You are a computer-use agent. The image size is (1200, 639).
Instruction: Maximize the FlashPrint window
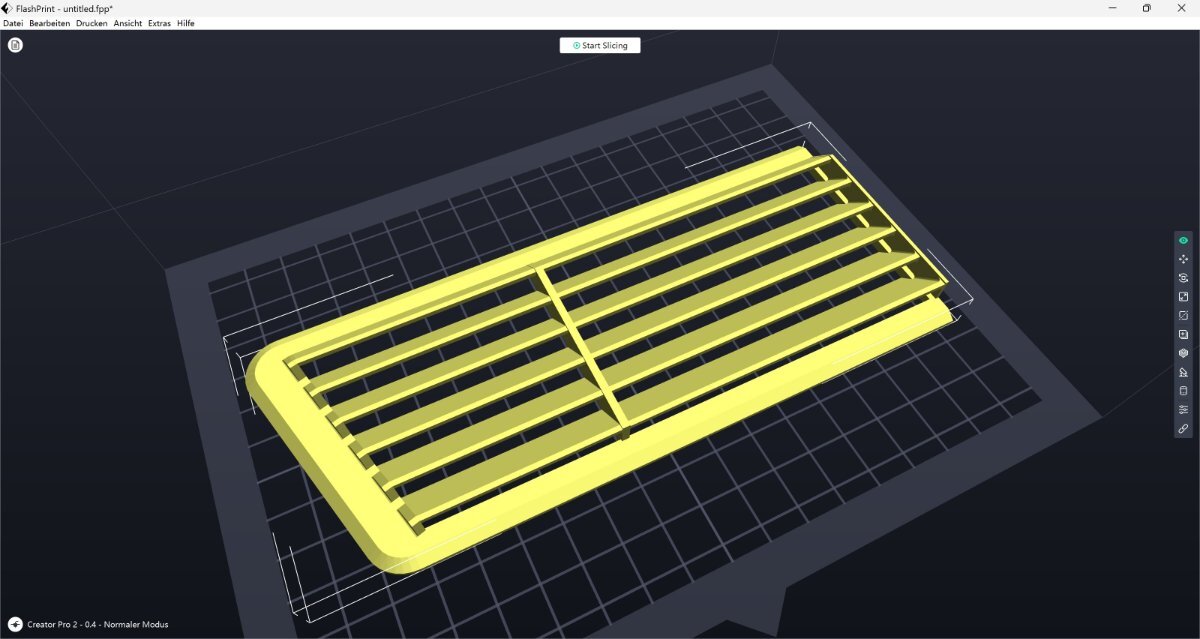(1146, 8)
